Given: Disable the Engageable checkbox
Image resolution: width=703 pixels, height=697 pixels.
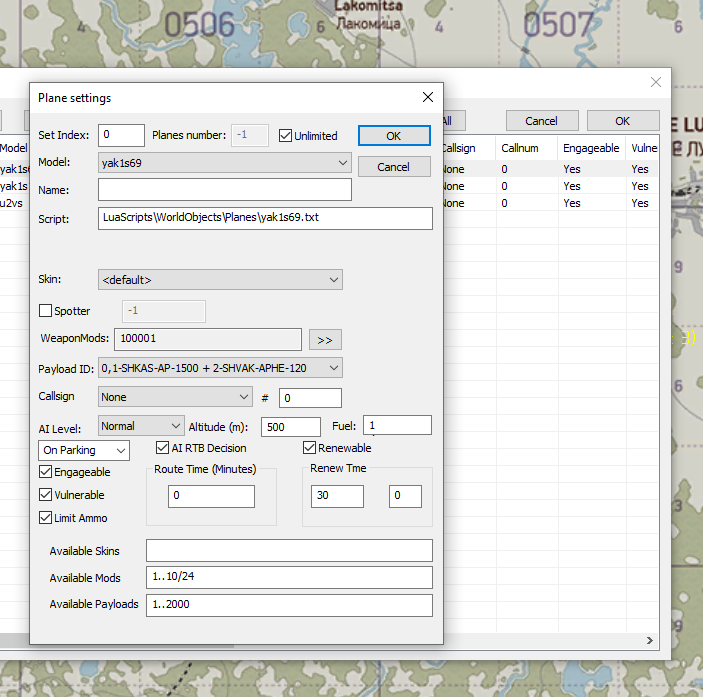Looking at the screenshot, I should tap(46, 472).
